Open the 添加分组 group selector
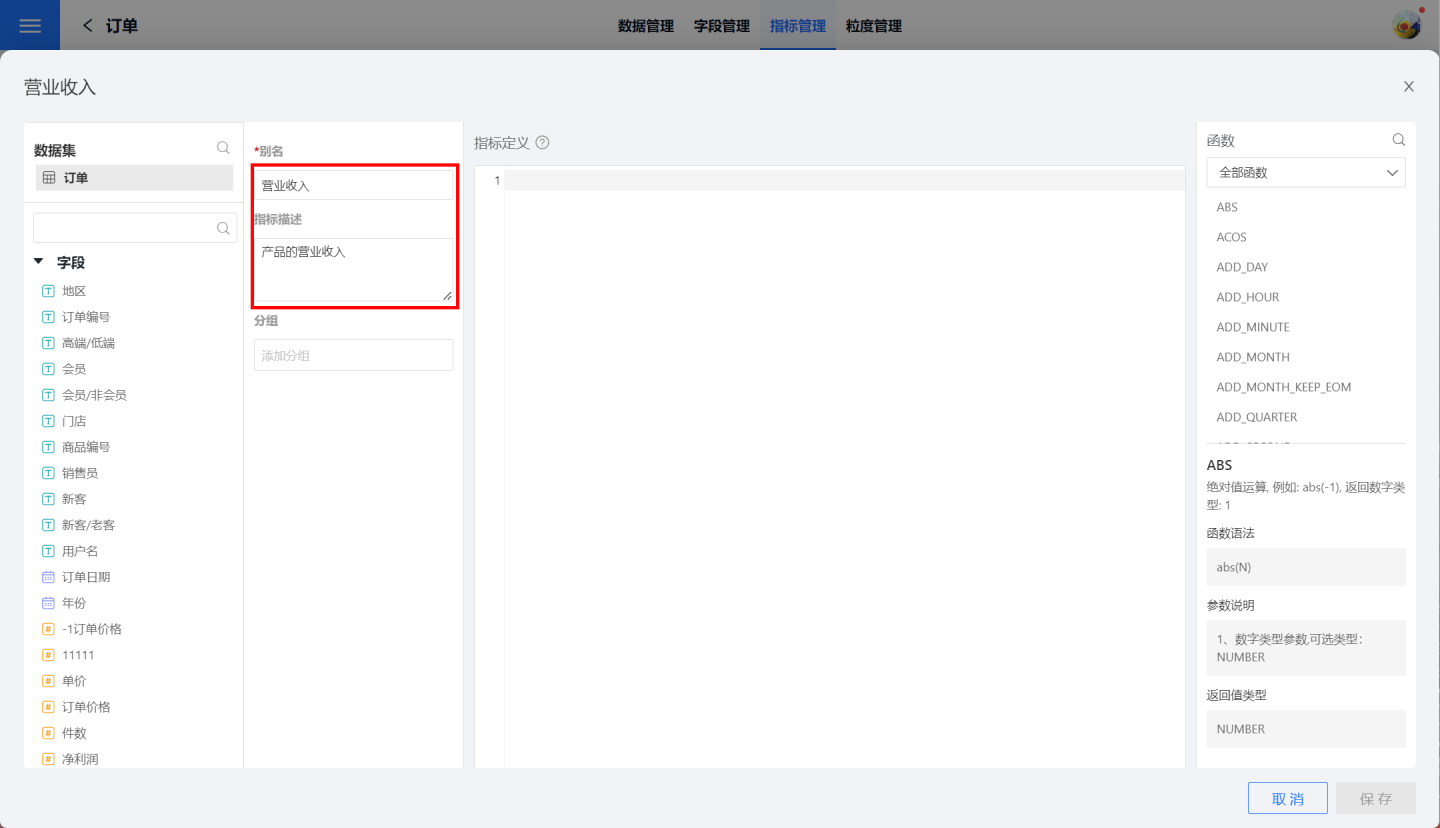 pos(353,355)
